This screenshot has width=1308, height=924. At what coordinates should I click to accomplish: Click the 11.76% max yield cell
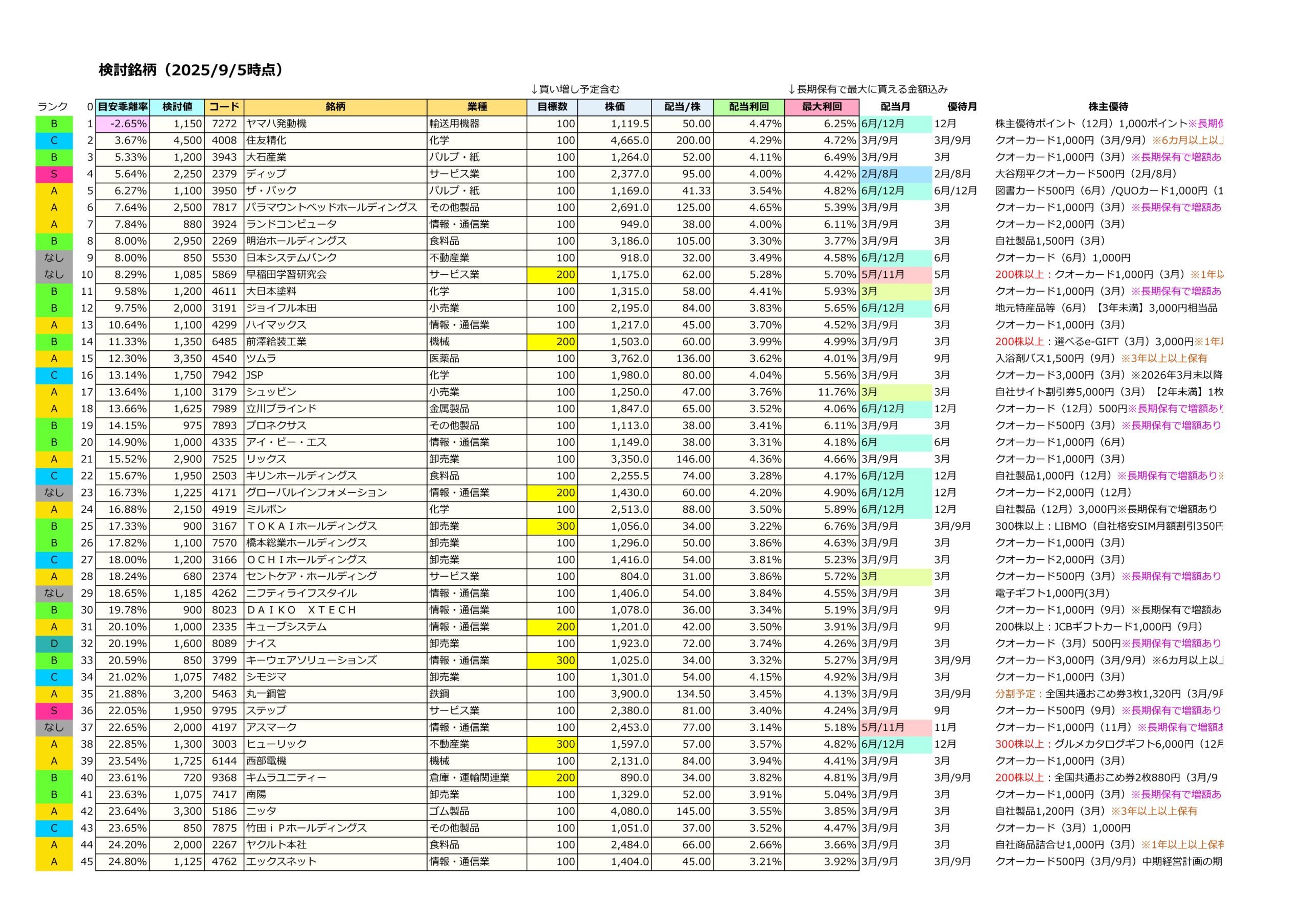(x=822, y=392)
